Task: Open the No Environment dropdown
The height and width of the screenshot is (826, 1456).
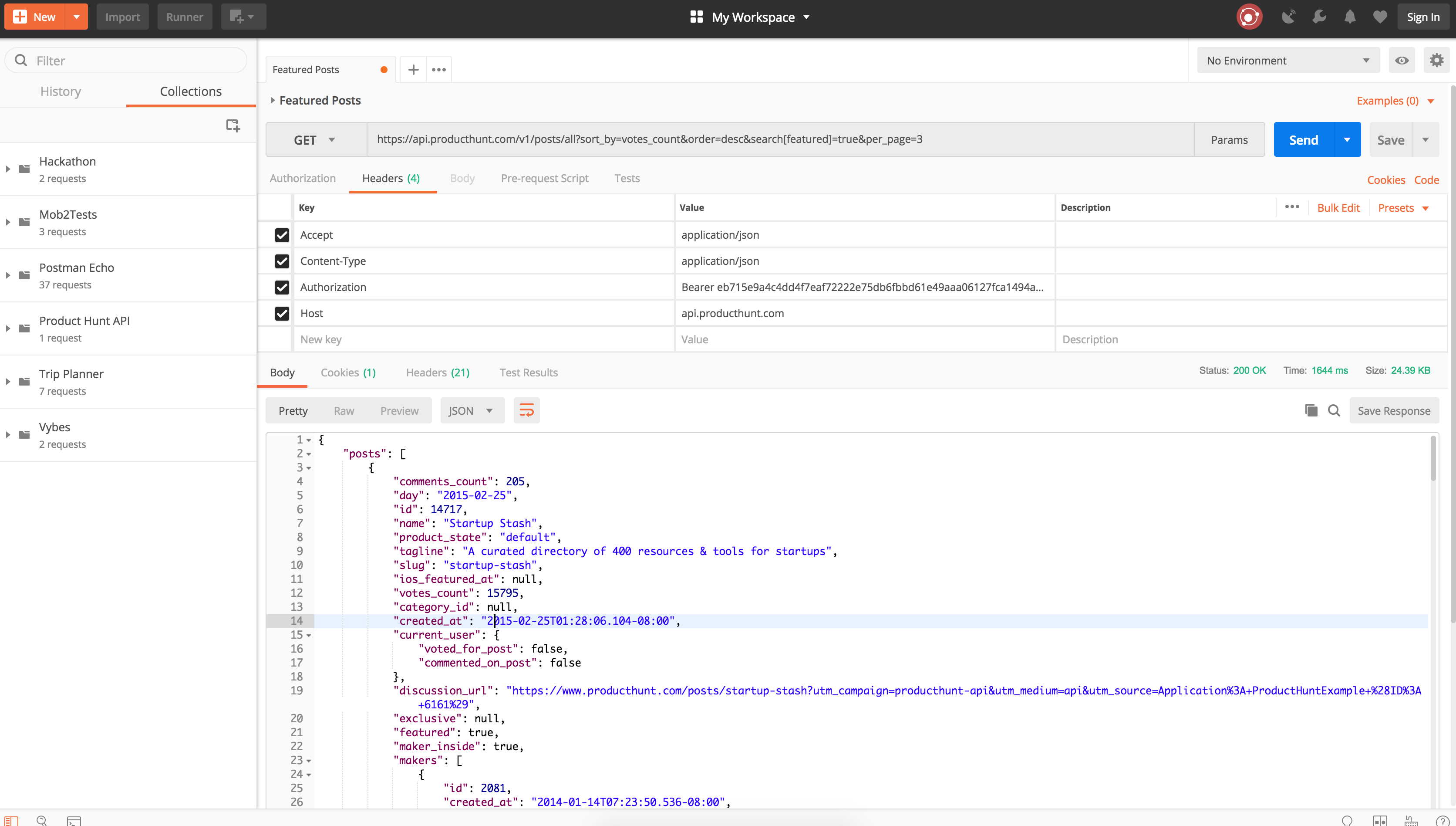Action: [x=1287, y=61]
